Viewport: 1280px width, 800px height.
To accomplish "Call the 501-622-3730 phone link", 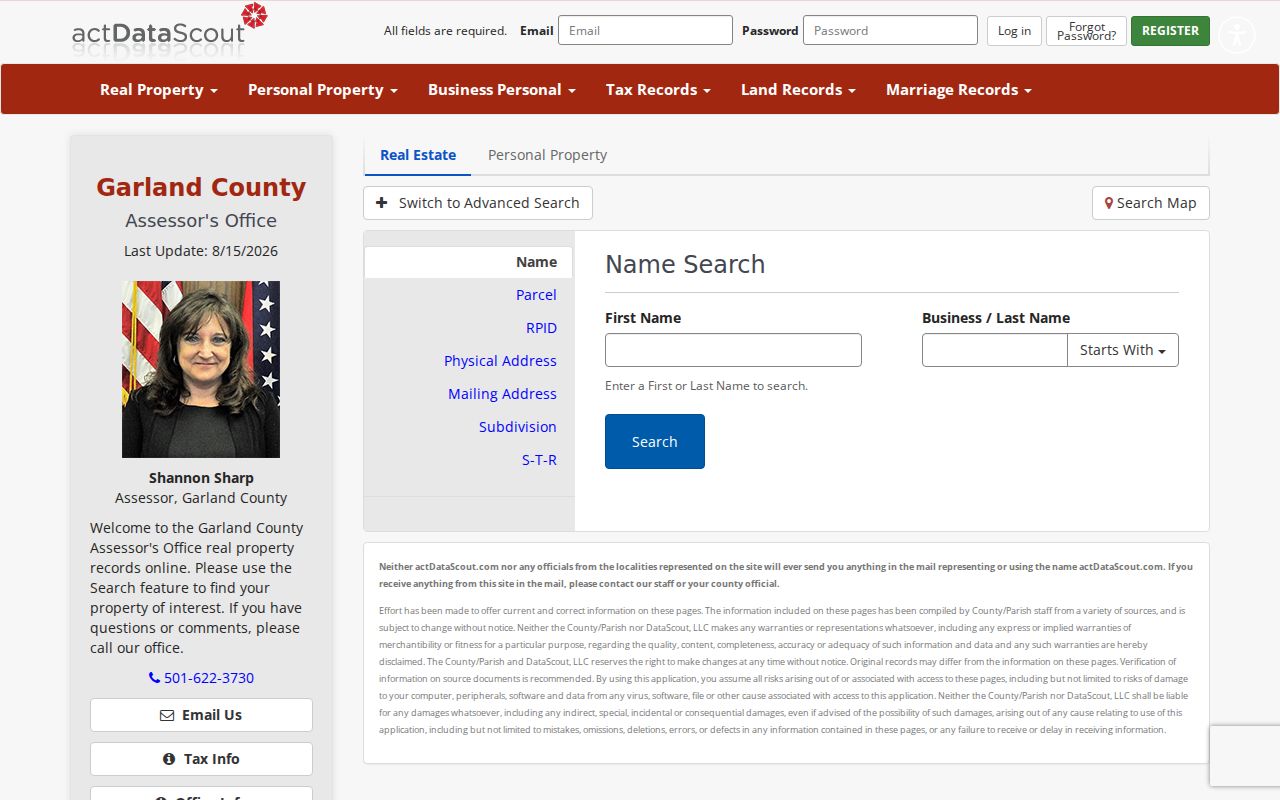I will point(201,678).
